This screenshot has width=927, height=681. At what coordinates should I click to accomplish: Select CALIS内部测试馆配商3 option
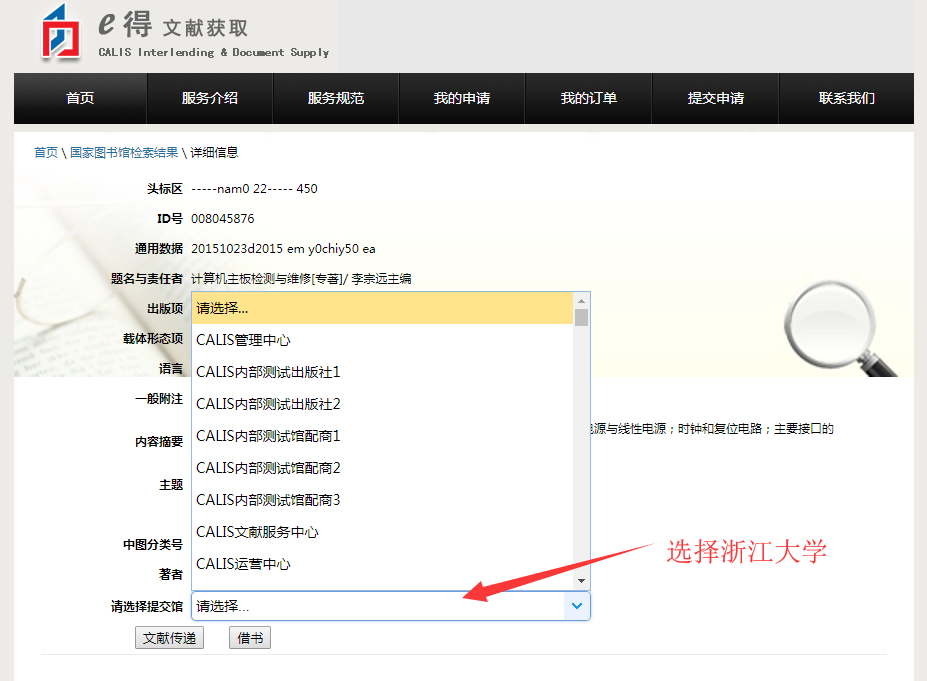(383, 500)
